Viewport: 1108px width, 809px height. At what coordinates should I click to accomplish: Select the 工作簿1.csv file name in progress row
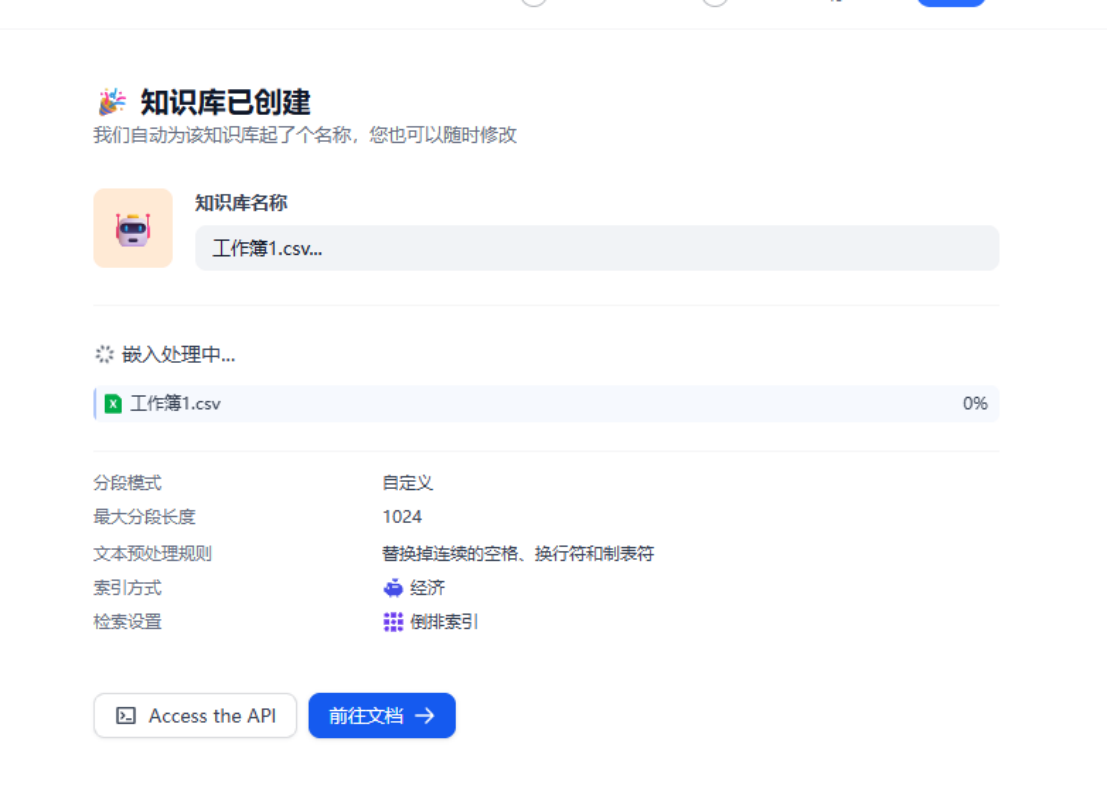tap(175, 404)
